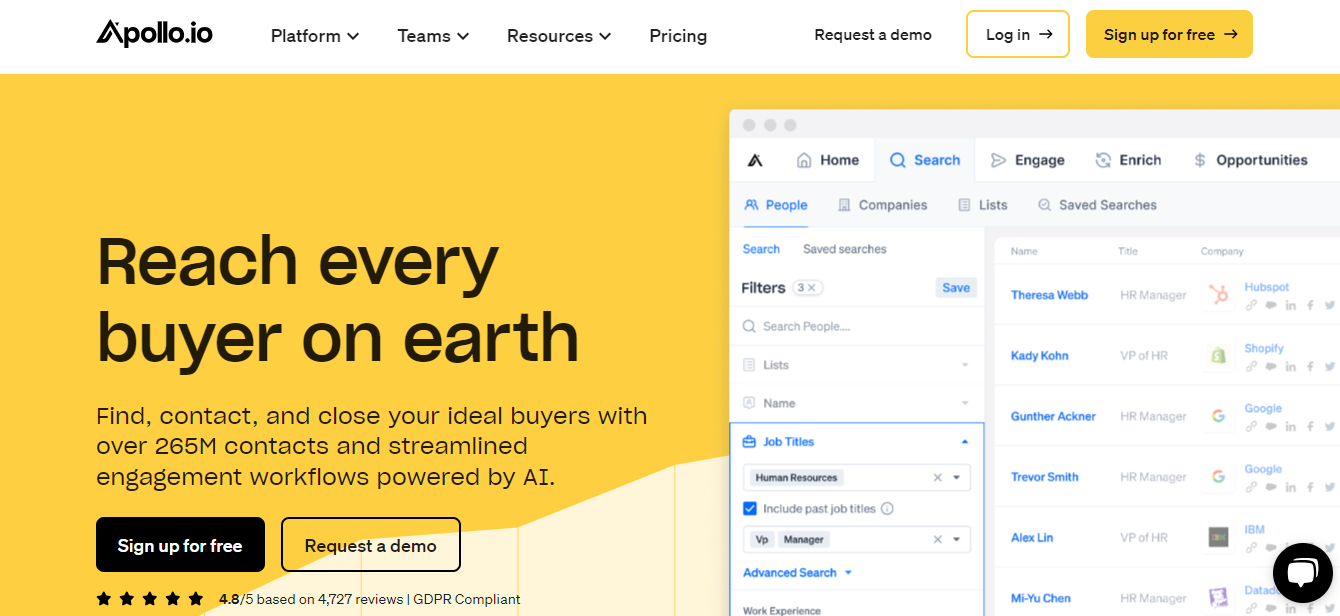Click Google logo in Trevor Smith row

1218,477
